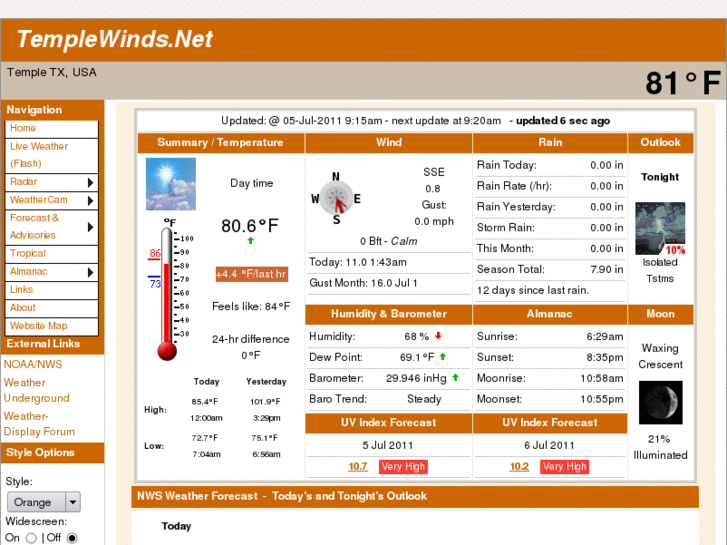
Task: Open the Style dropdown showing Orange
Action: point(44,502)
